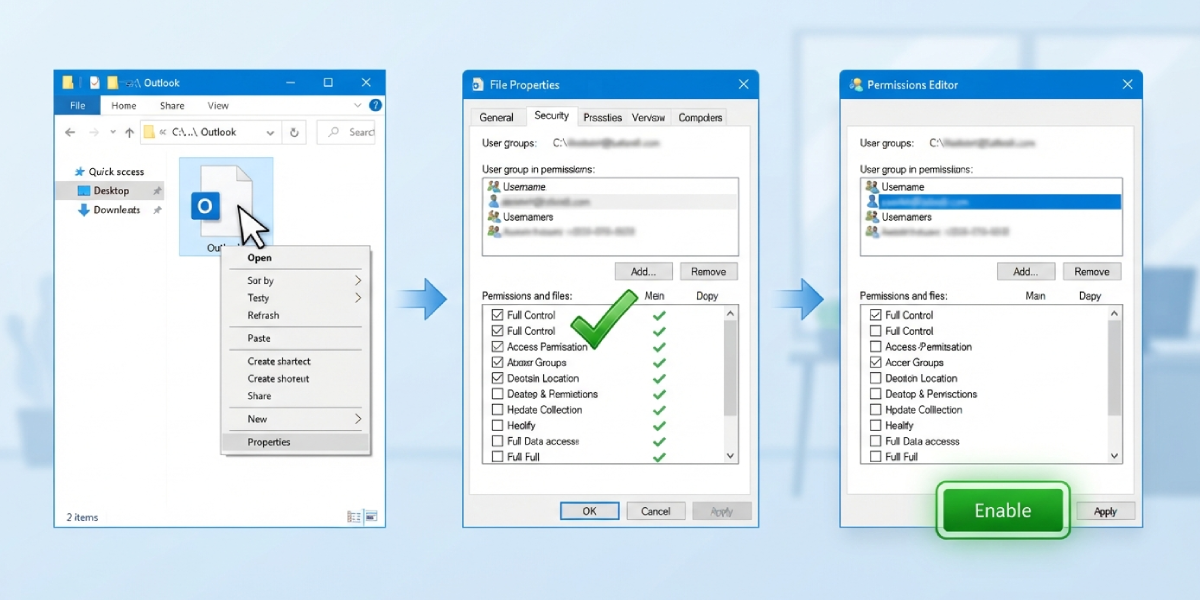Choose Properties from the context menu
This screenshot has height=600, width=1200.
[x=295, y=442]
